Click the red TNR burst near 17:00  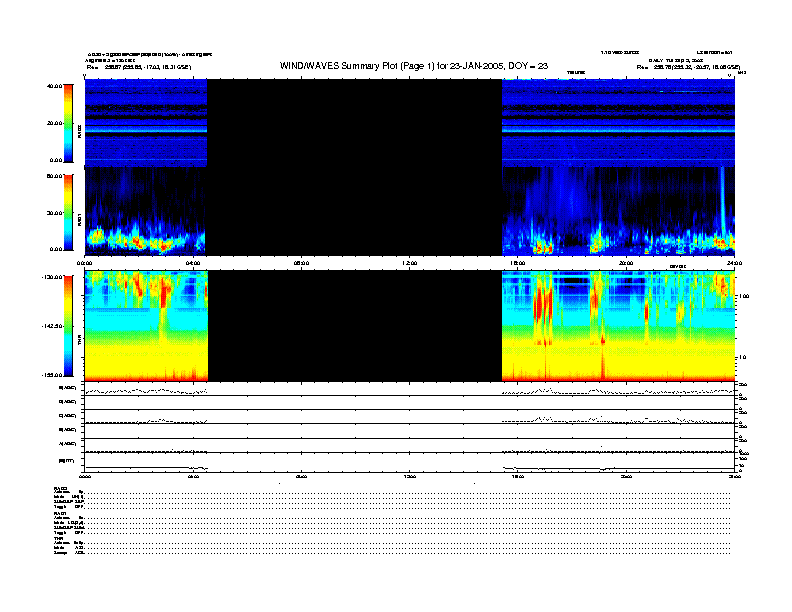pos(542,307)
